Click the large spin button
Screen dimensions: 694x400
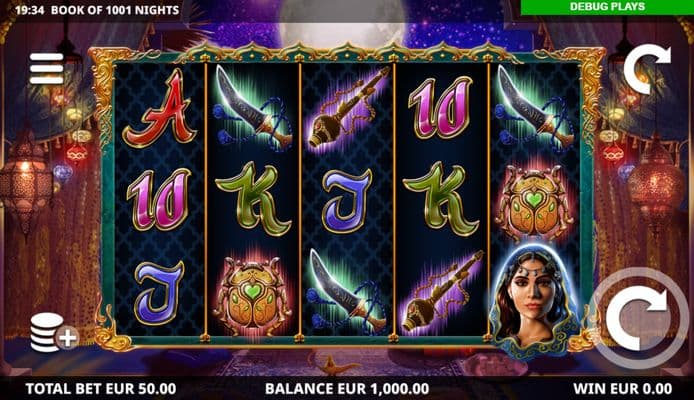pos(638,318)
